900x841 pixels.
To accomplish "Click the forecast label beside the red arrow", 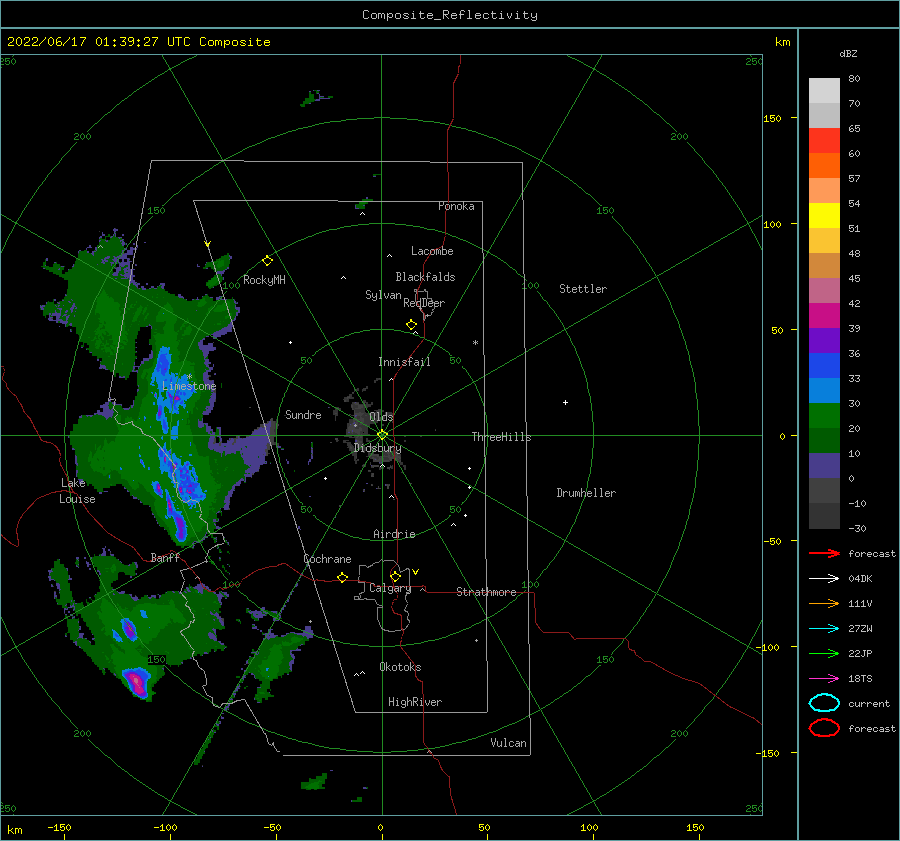I will click(871, 553).
